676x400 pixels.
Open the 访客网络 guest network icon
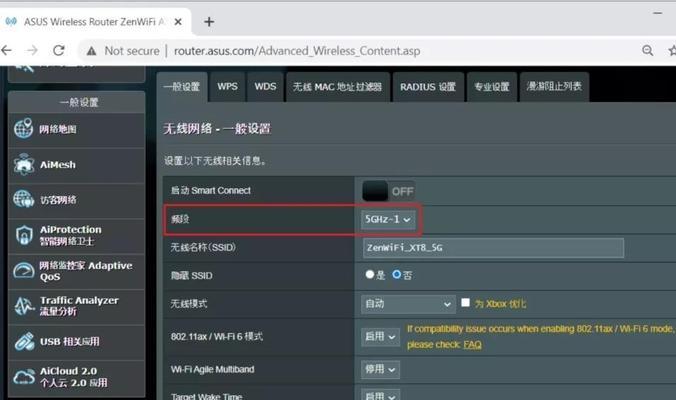(x=23, y=199)
